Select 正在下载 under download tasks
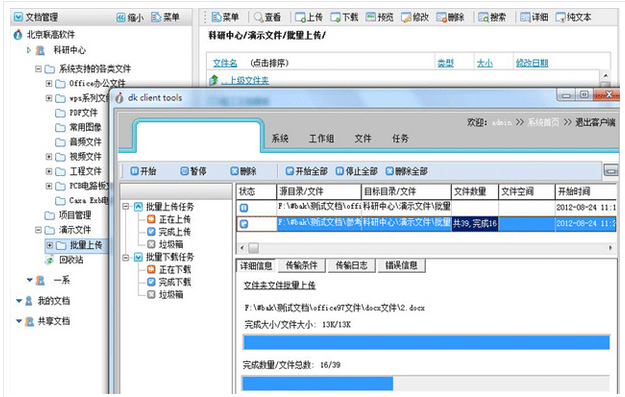 click(x=175, y=269)
